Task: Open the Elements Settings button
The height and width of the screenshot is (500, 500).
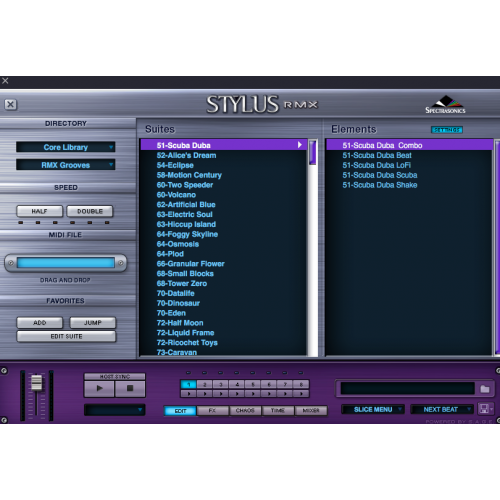Action: [447, 130]
